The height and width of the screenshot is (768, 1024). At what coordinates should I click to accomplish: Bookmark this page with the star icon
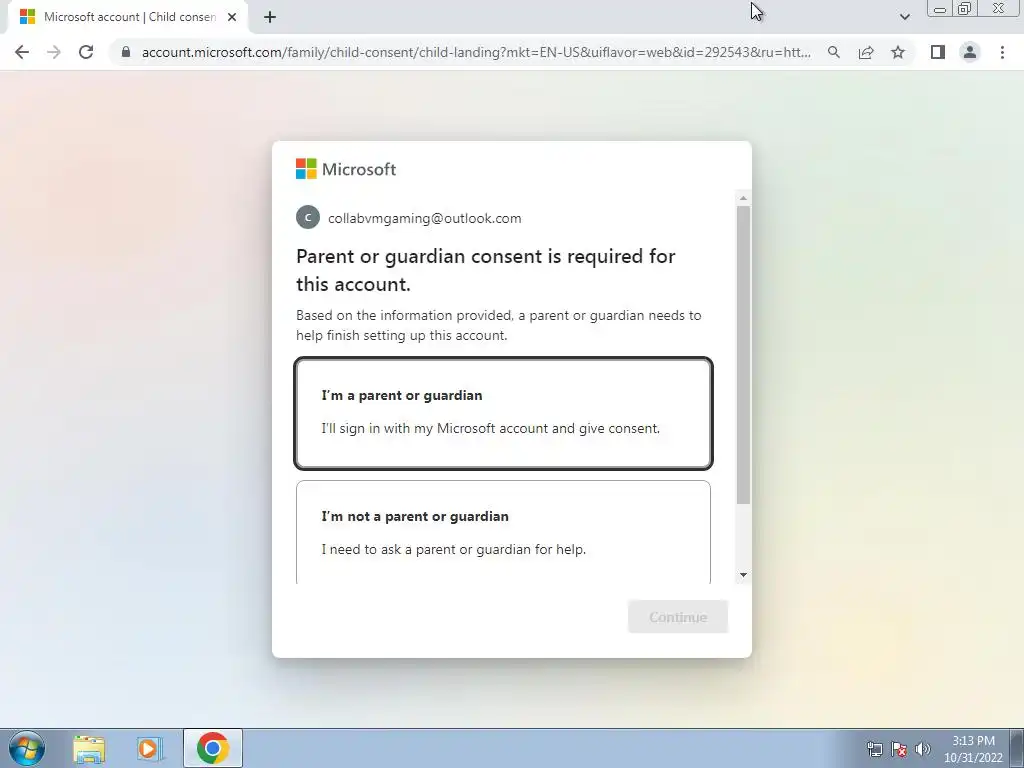pos(898,52)
